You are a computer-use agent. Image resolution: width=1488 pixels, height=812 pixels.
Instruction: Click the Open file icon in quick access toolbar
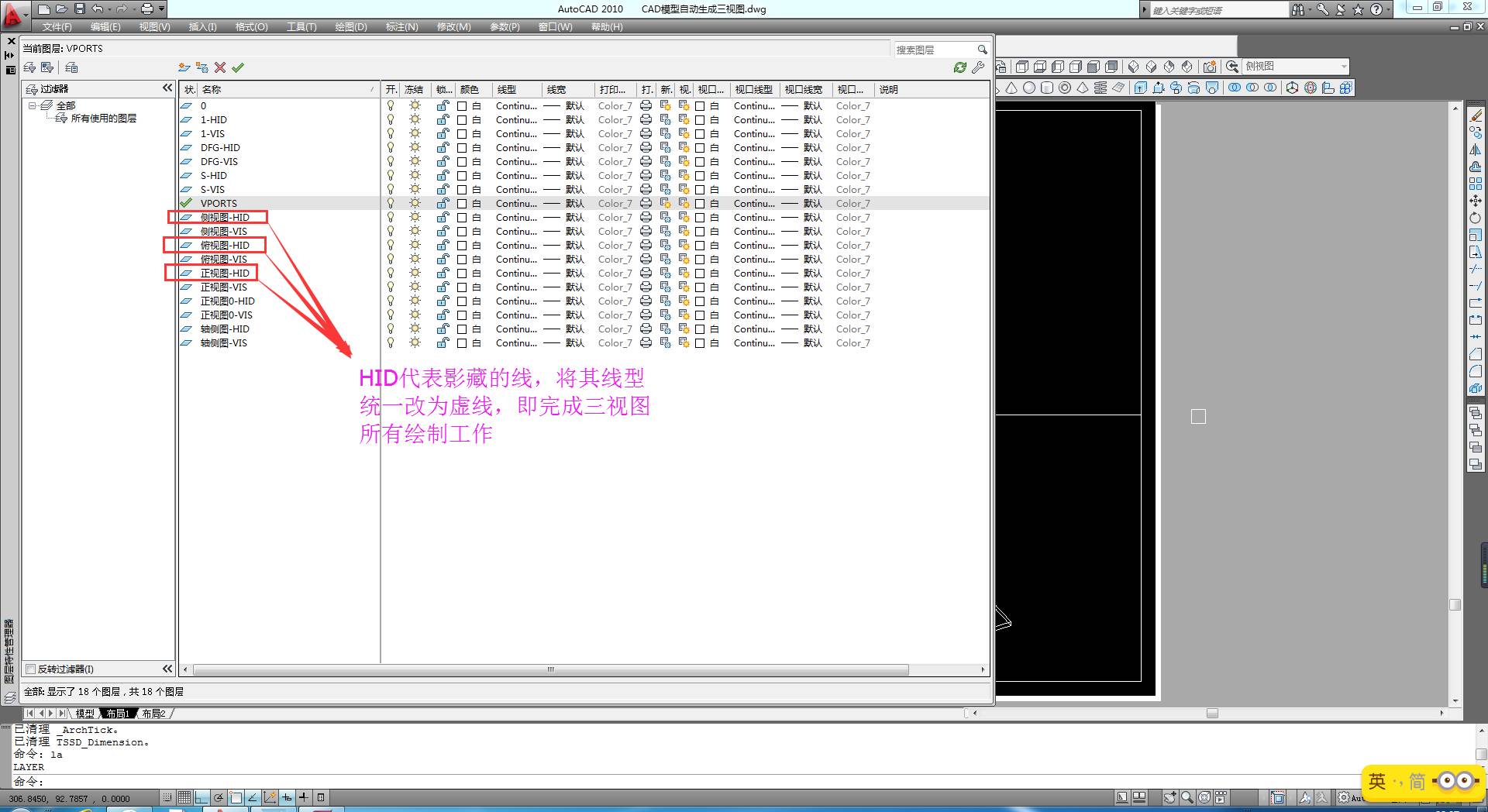pos(61,9)
